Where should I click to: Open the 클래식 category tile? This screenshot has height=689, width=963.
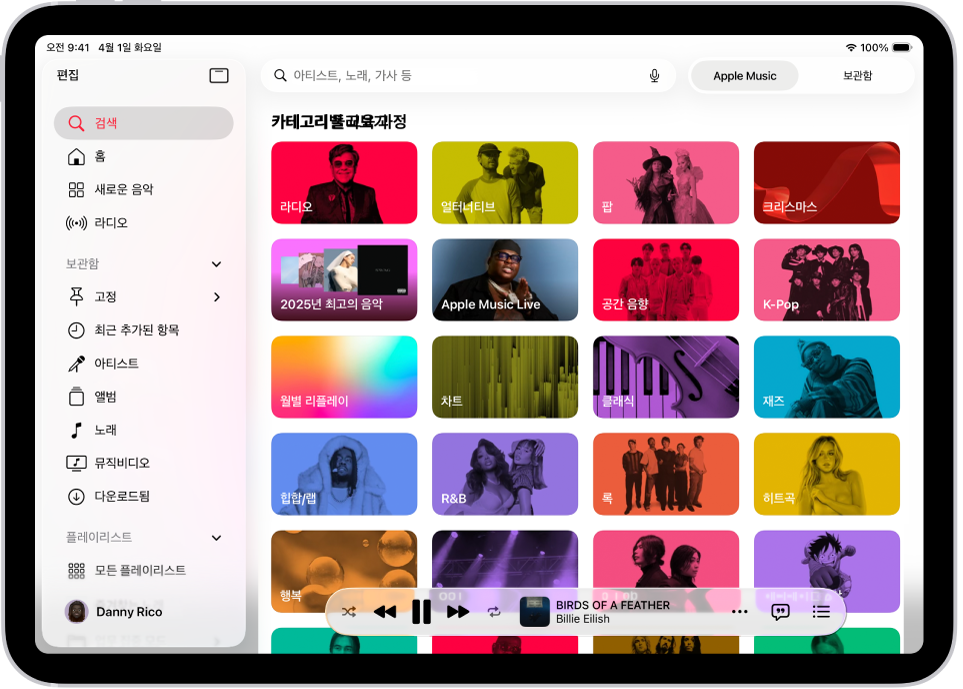pos(666,376)
